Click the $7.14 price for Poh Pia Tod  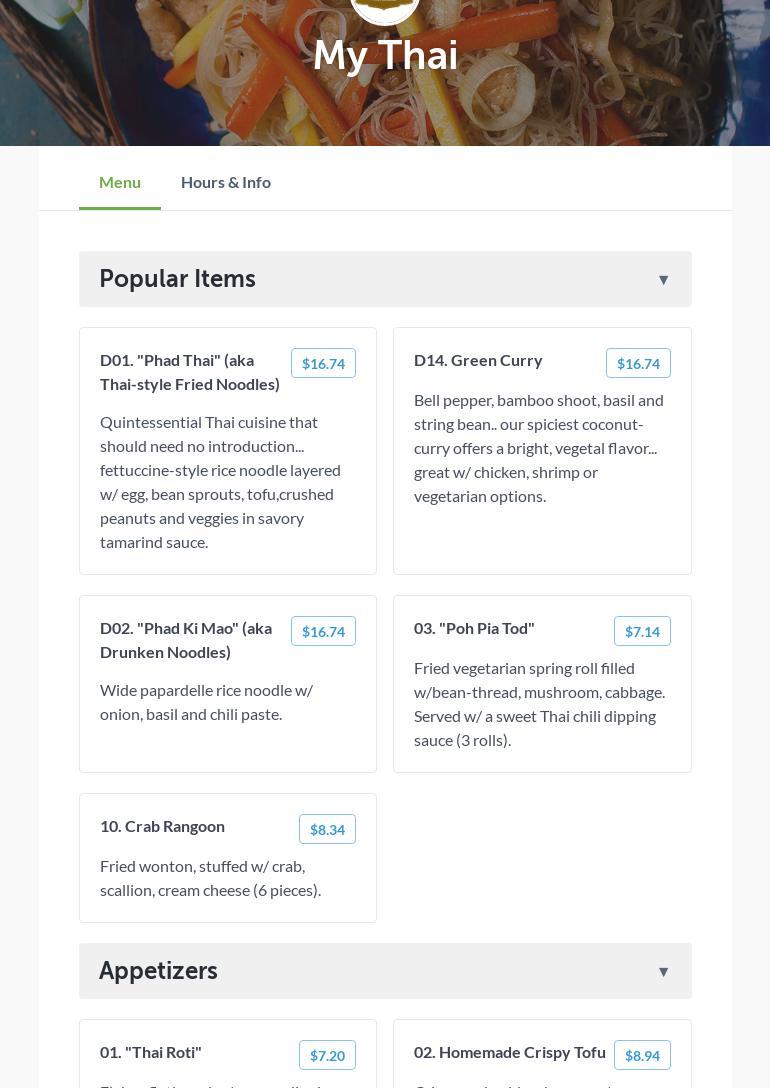point(642,631)
